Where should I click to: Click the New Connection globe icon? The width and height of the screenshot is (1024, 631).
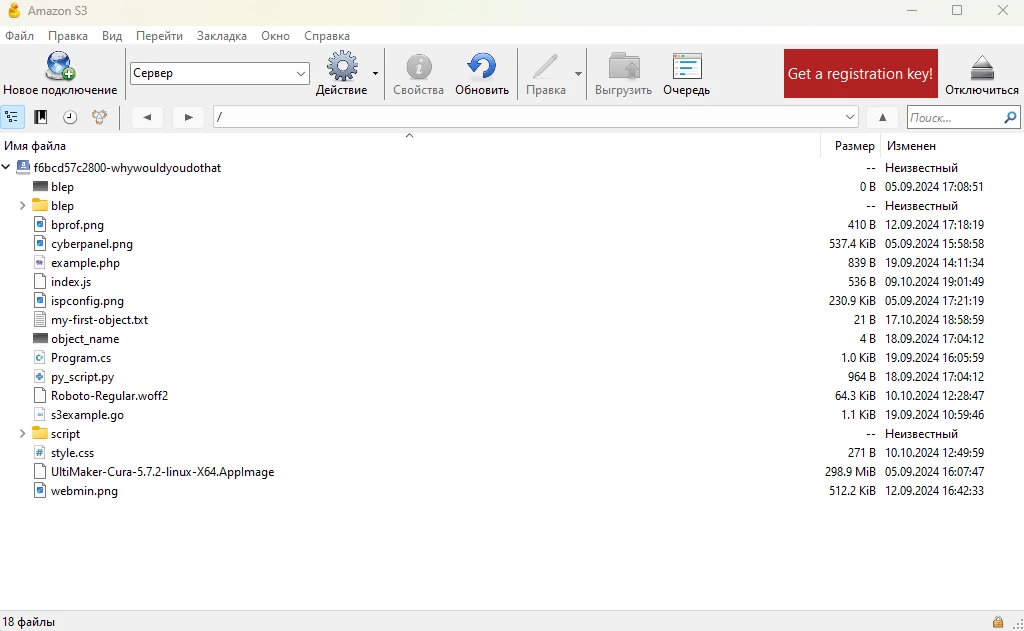60,67
